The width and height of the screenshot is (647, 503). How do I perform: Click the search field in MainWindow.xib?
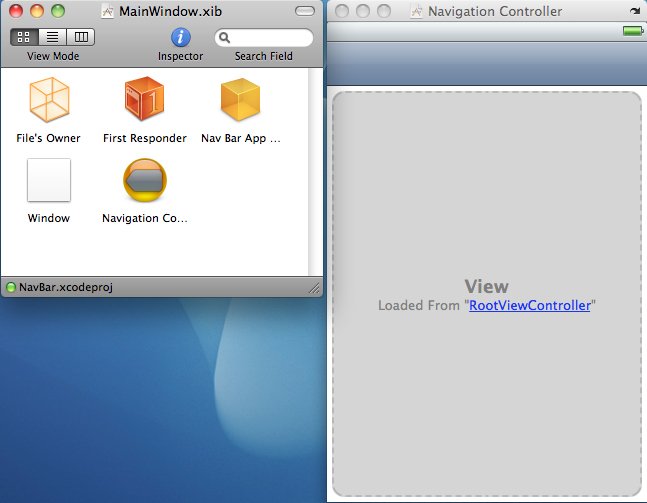click(264, 38)
